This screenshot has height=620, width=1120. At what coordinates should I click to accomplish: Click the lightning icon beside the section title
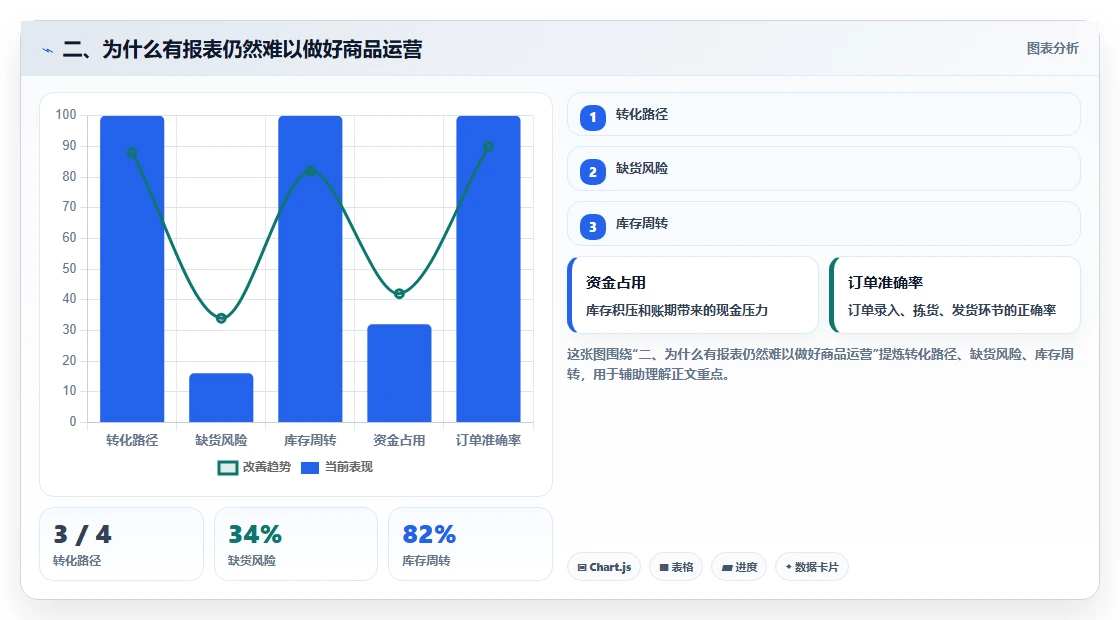48,50
